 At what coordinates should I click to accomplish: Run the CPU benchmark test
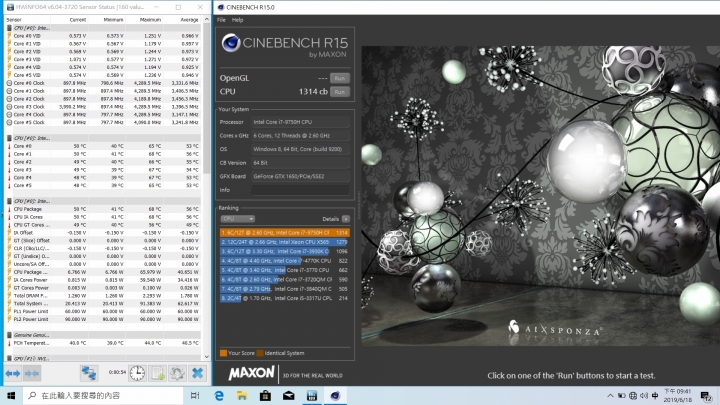[340, 91]
